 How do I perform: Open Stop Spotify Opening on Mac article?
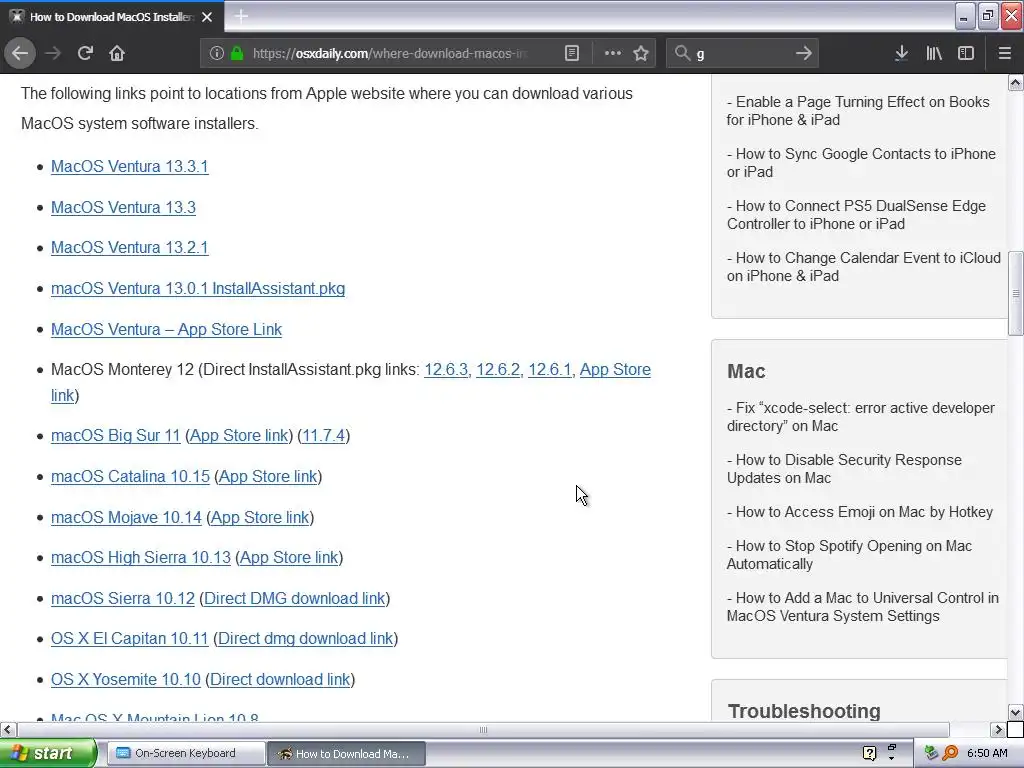click(850, 555)
